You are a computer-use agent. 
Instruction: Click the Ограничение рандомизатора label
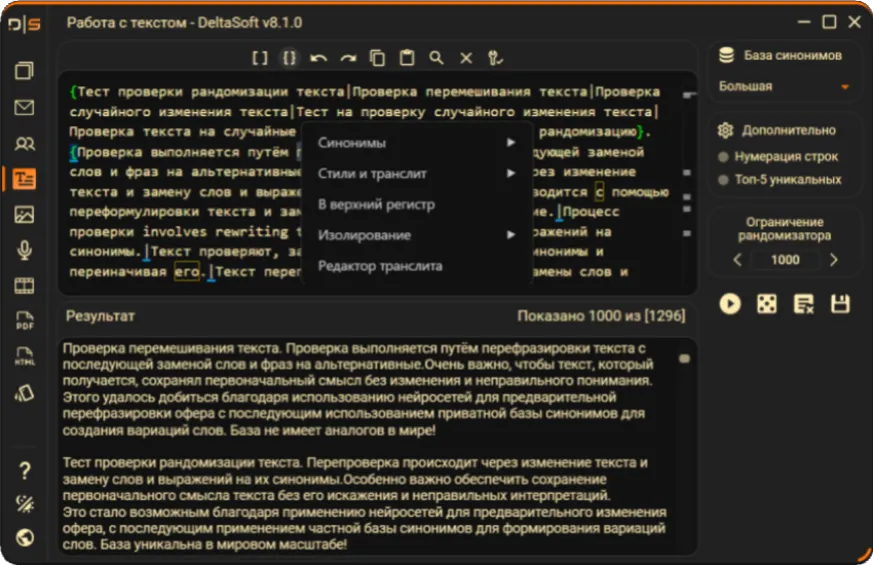[x=784, y=229]
